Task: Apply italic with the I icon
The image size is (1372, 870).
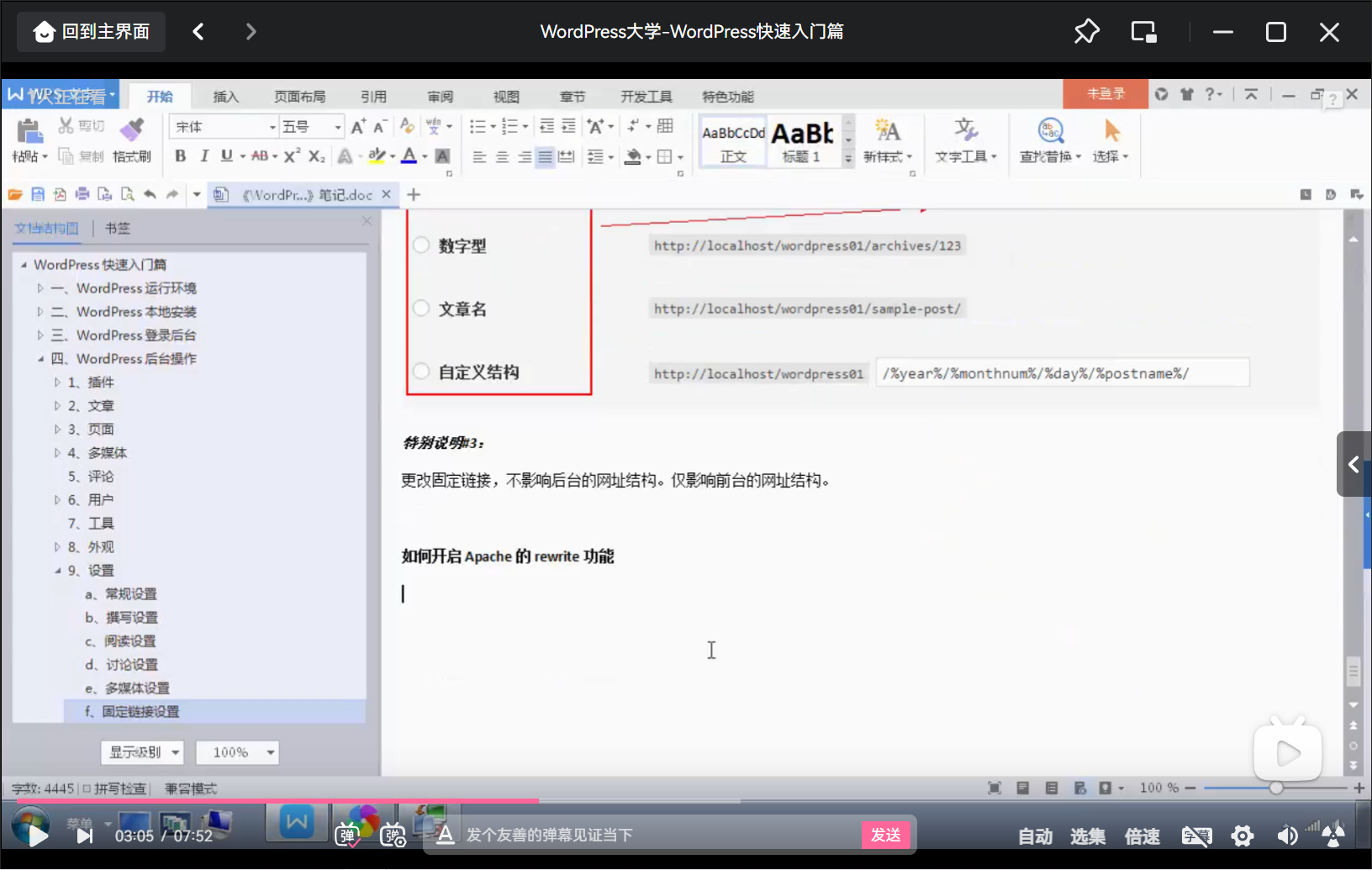Action: [x=203, y=156]
